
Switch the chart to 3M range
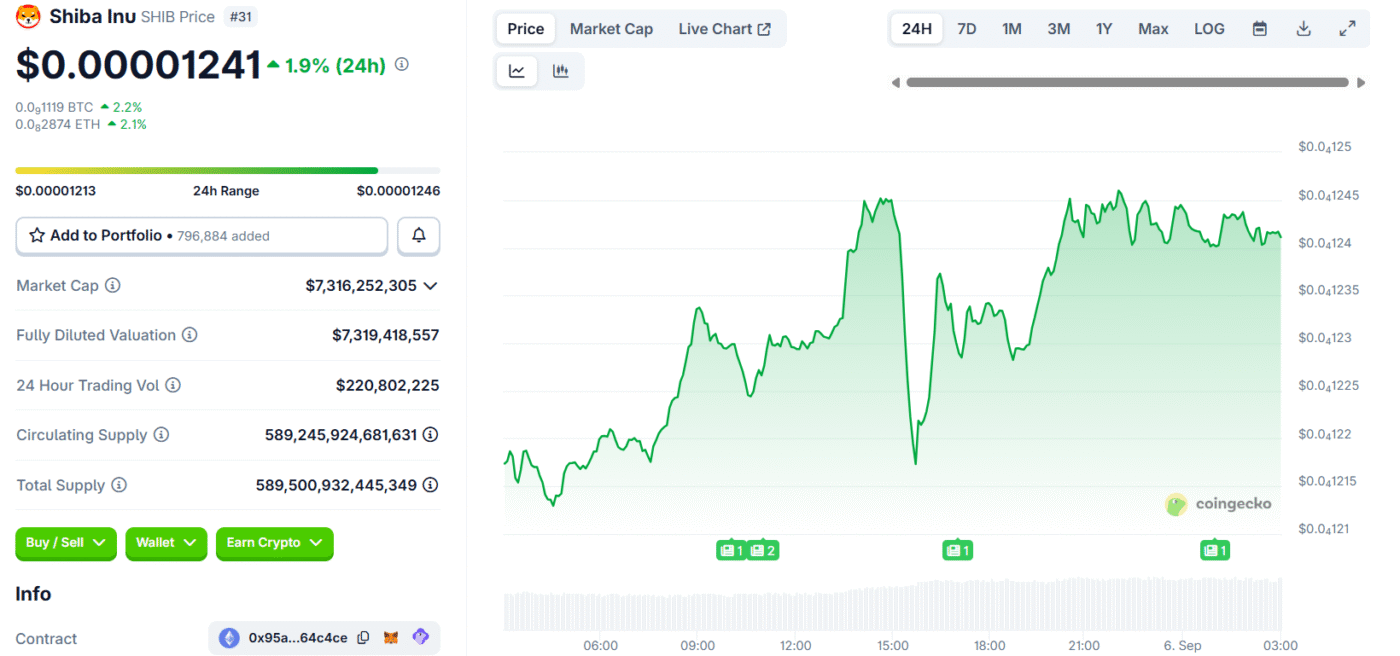click(1059, 29)
